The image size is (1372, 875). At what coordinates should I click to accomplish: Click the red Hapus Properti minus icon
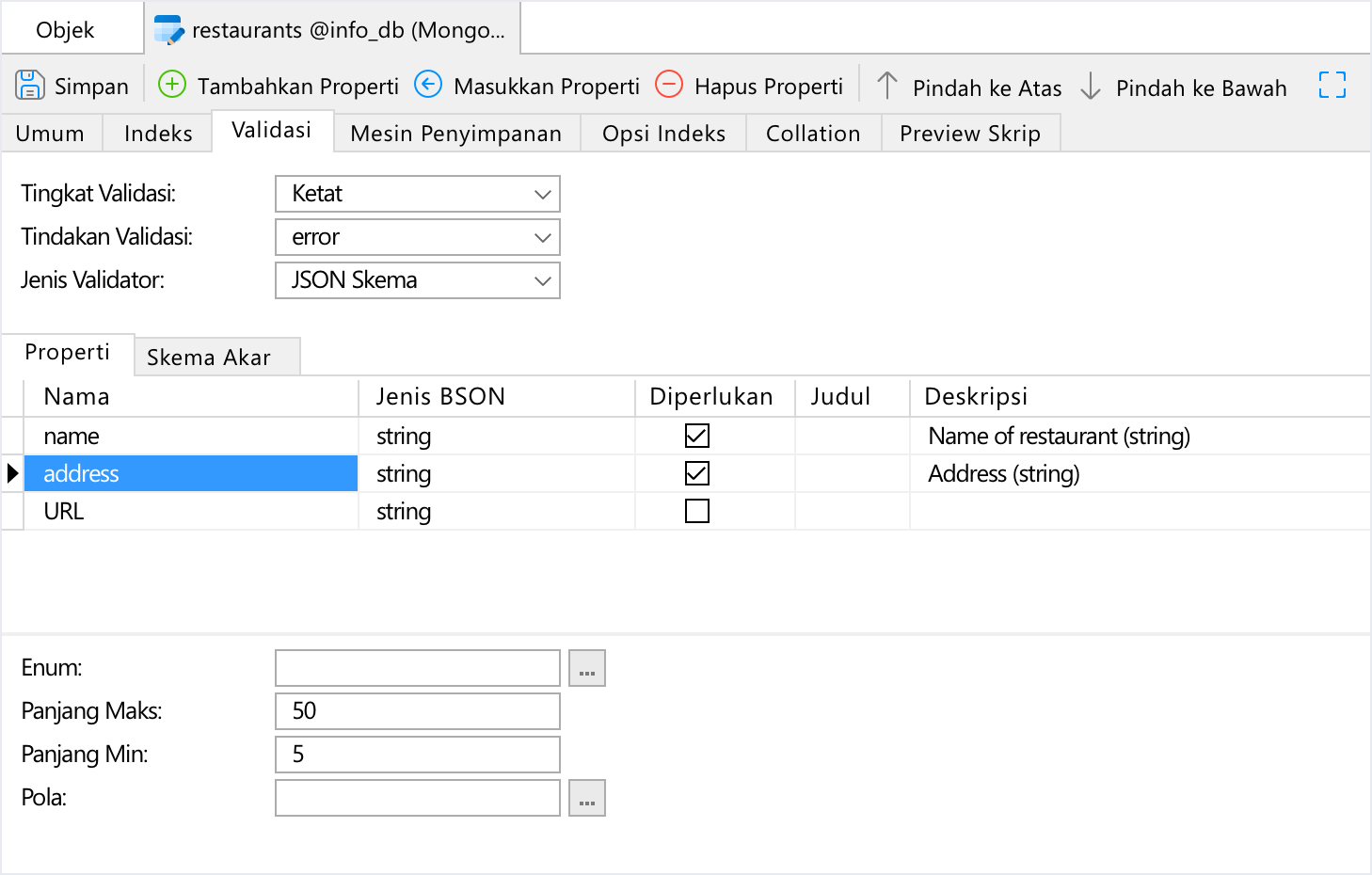click(669, 85)
